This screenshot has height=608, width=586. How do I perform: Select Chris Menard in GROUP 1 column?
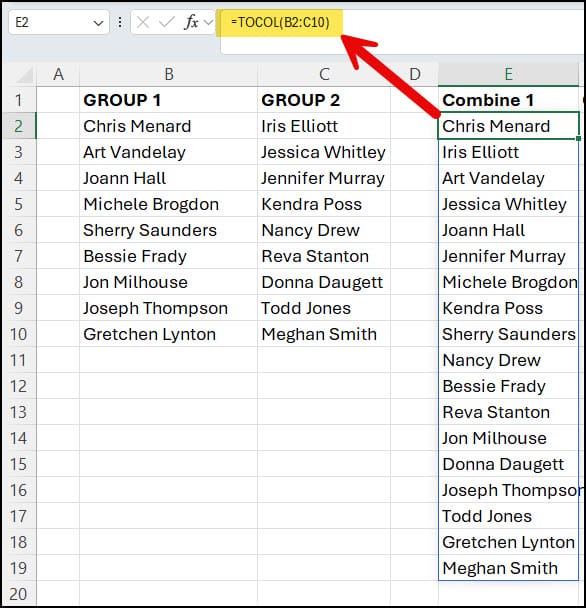169,126
